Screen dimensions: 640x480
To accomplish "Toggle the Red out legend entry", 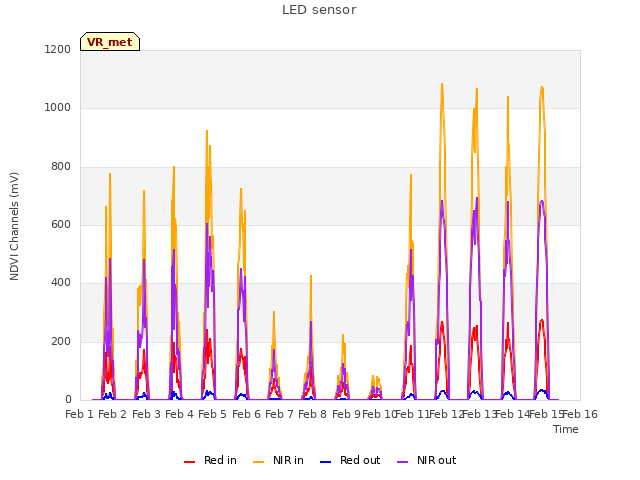I will (x=350, y=460).
